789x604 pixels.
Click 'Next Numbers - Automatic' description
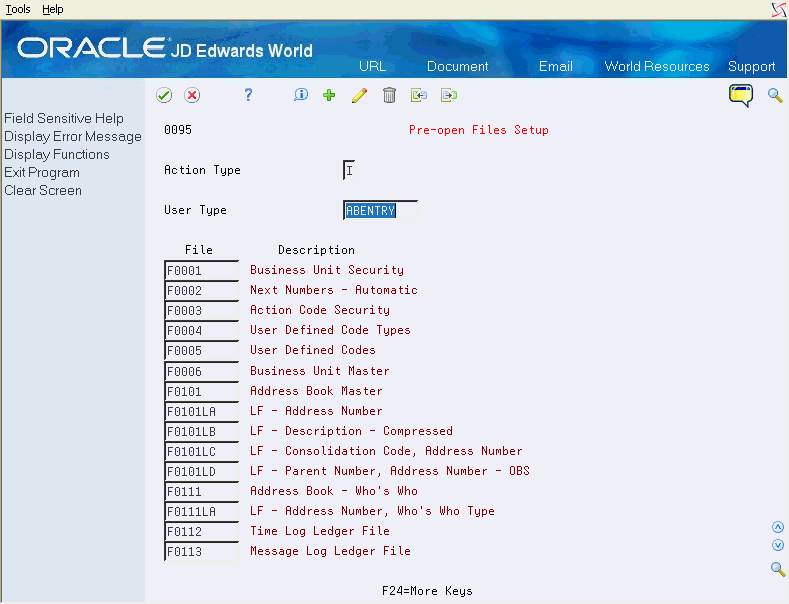[x=334, y=290]
